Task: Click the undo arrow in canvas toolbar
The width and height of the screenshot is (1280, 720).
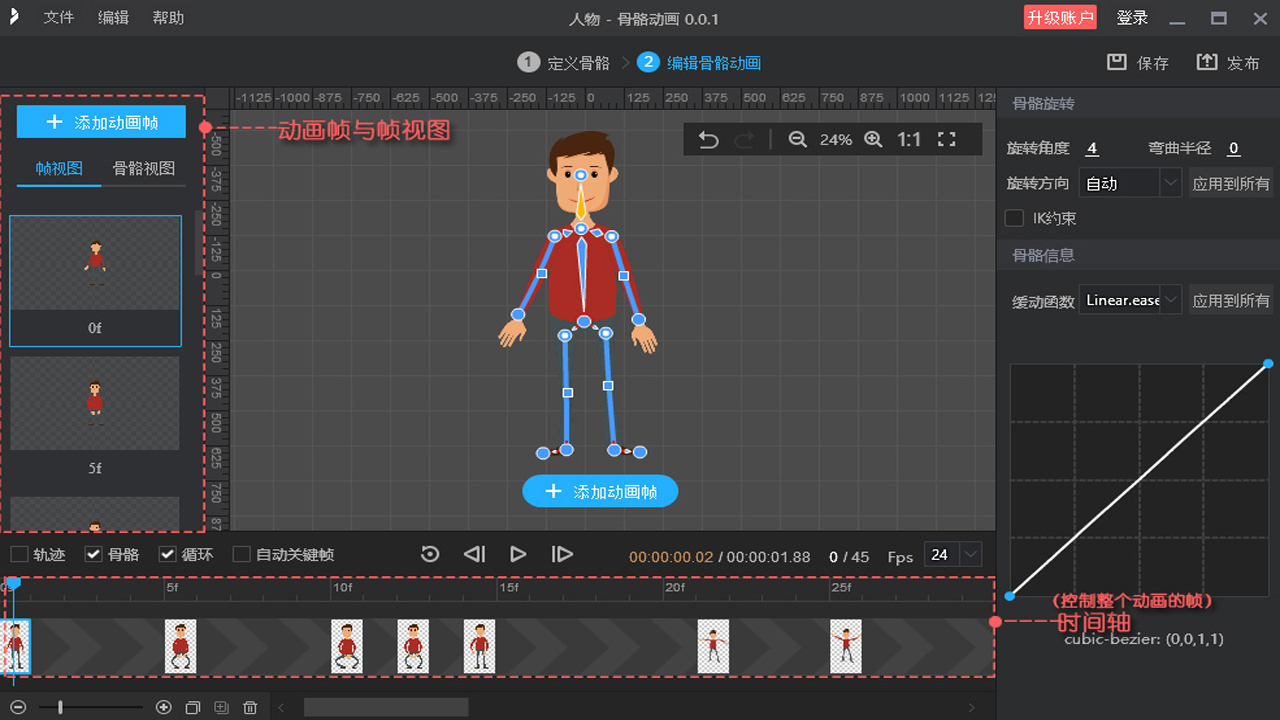Action: click(x=708, y=140)
